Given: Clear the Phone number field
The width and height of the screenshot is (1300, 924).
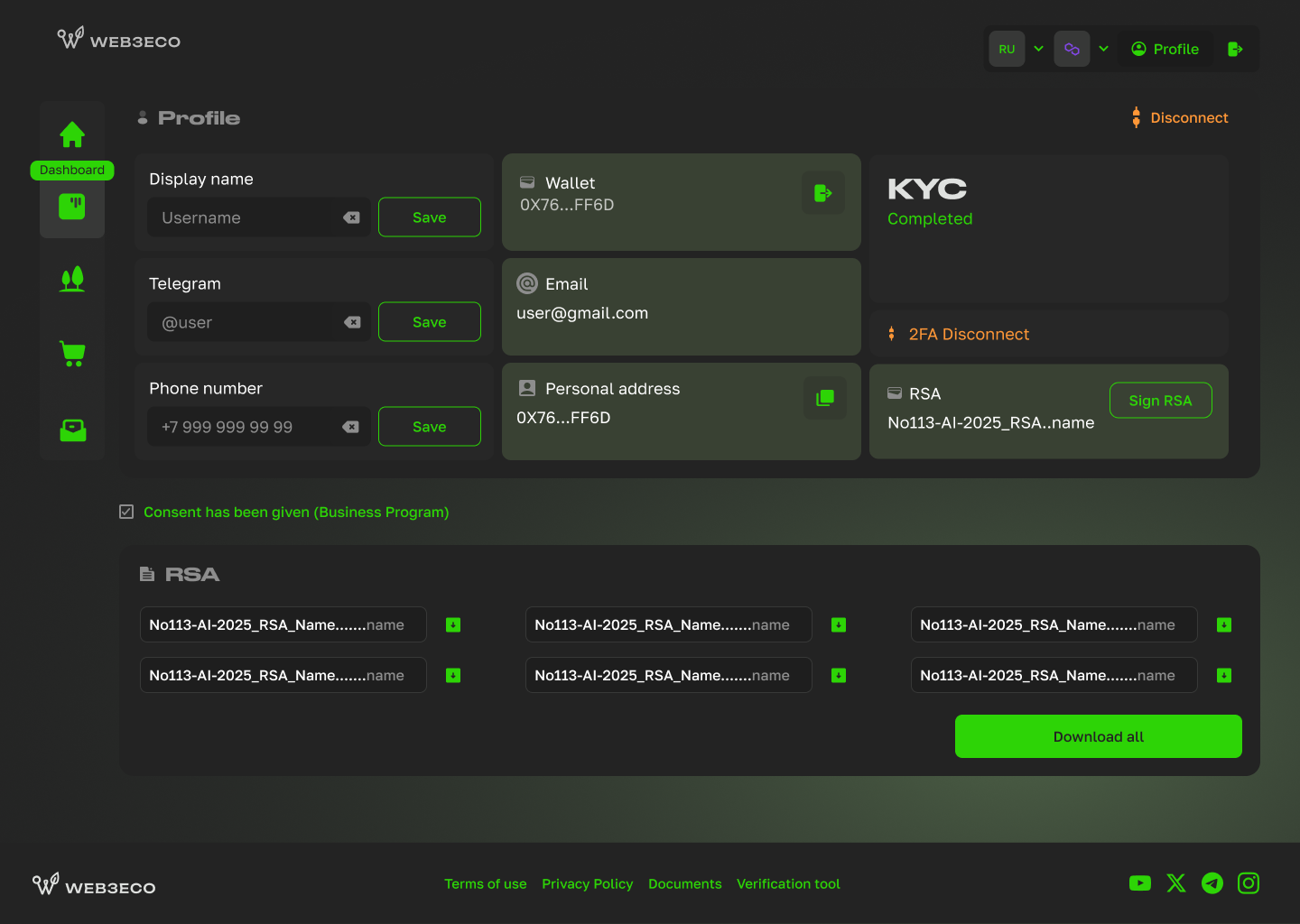Looking at the screenshot, I should (351, 427).
